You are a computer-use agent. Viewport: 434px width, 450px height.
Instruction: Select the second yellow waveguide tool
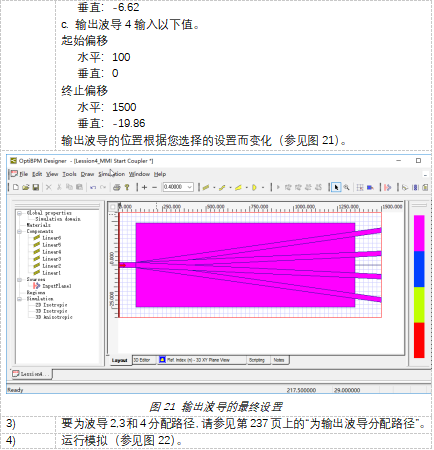[222, 187]
